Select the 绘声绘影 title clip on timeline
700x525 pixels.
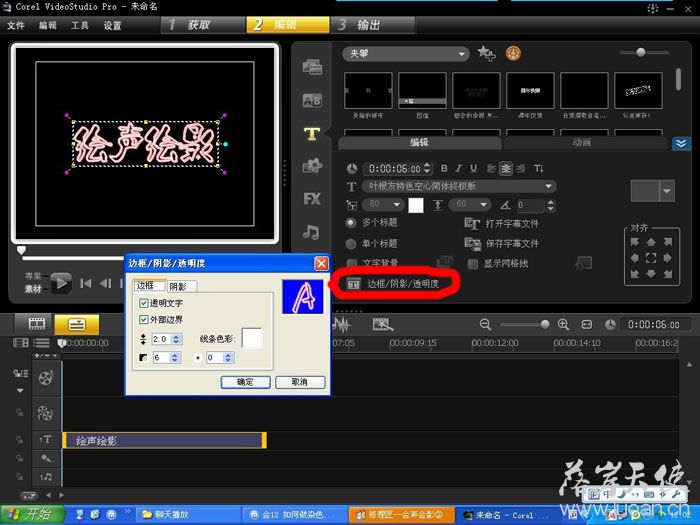[164, 441]
